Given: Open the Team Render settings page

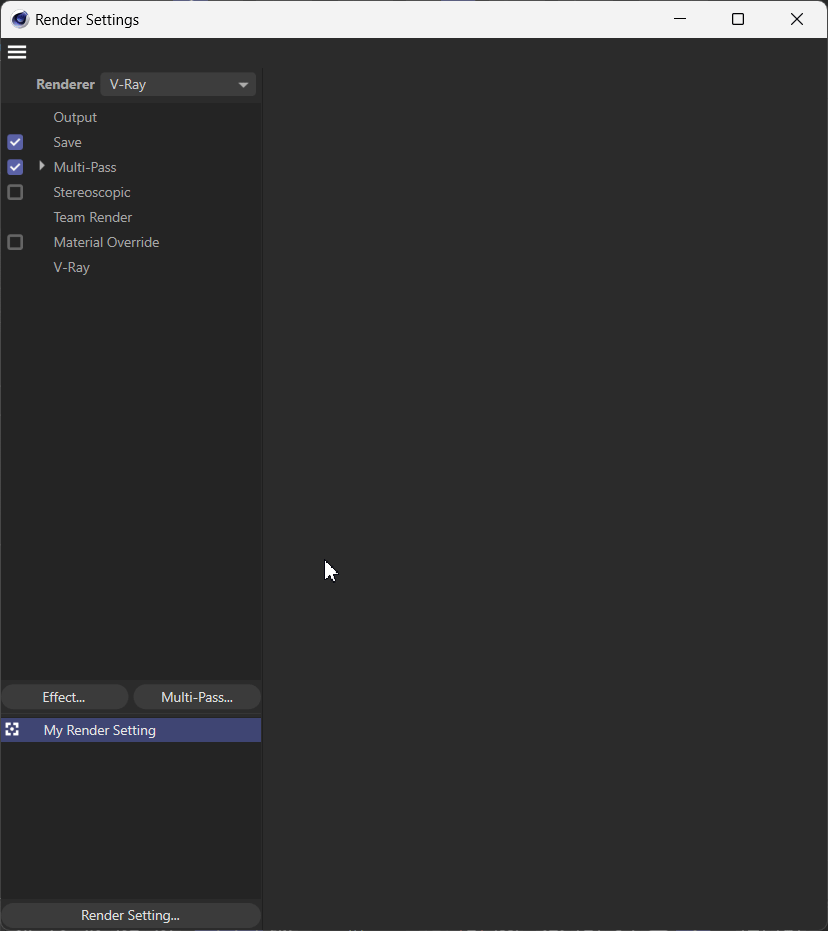Looking at the screenshot, I should click(93, 217).
